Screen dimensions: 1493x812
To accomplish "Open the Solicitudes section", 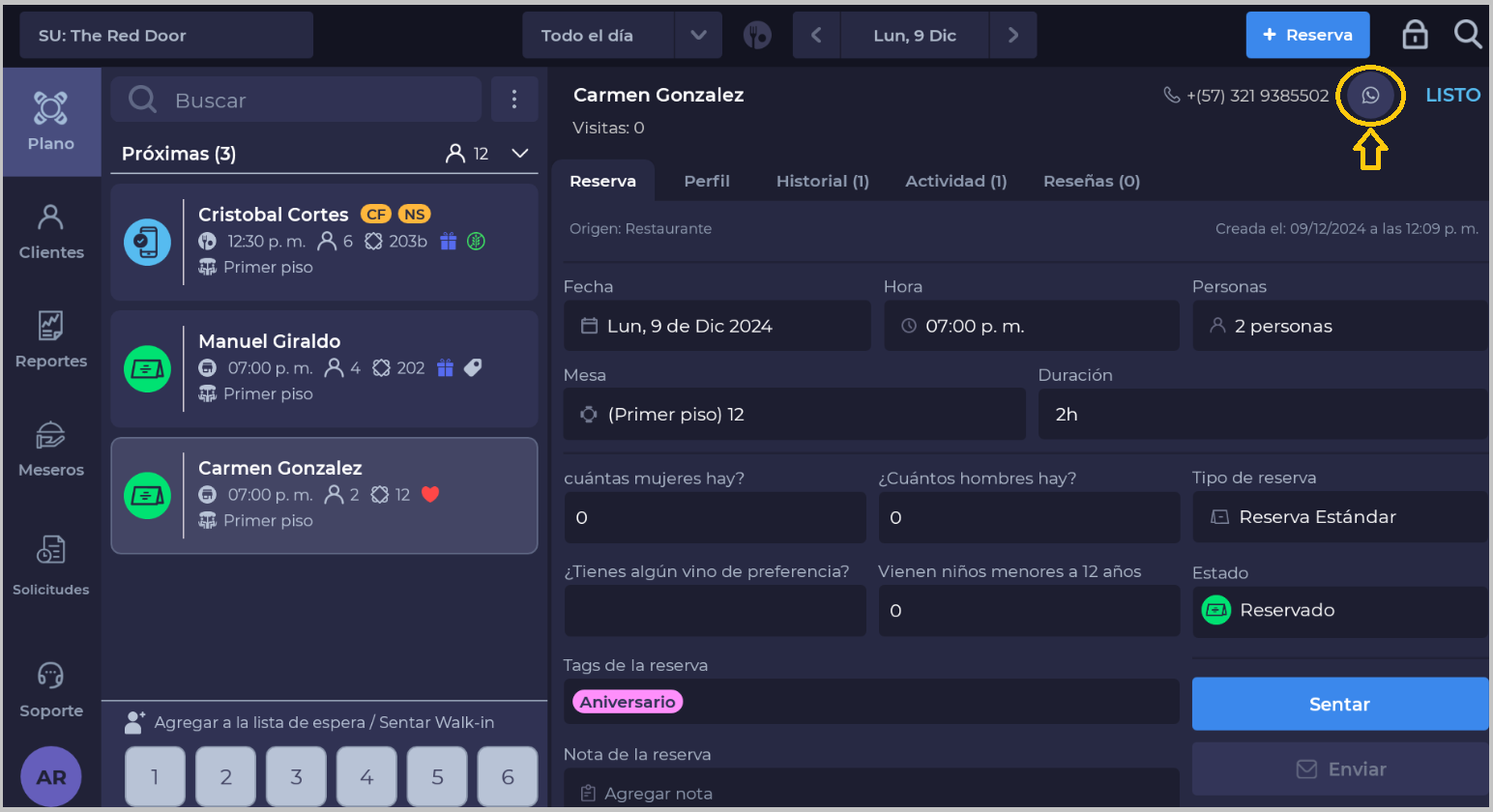I will pyautogui.click(x=51, y=566).
